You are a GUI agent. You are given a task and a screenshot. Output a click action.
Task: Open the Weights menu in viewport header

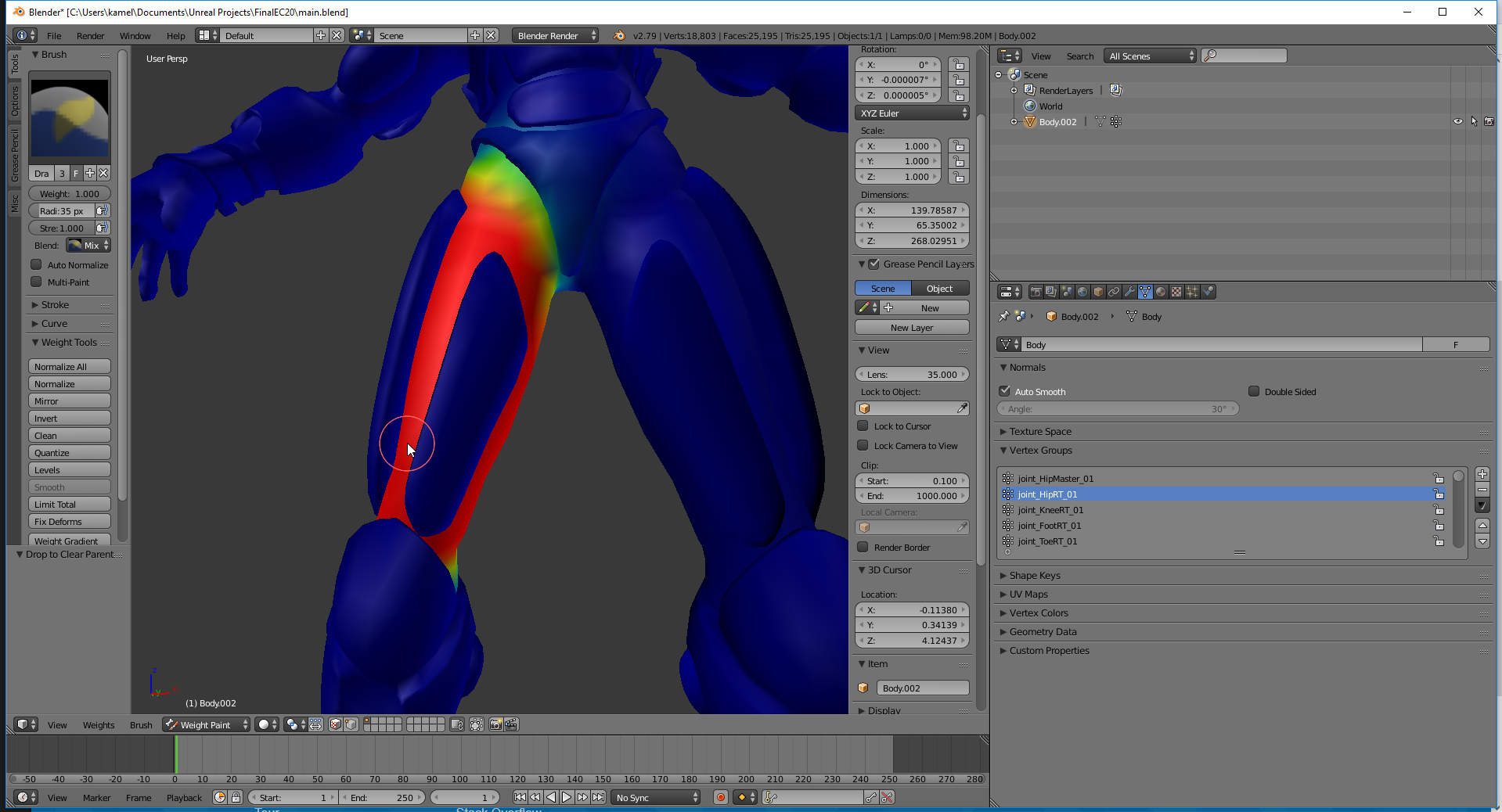[99, 724]
